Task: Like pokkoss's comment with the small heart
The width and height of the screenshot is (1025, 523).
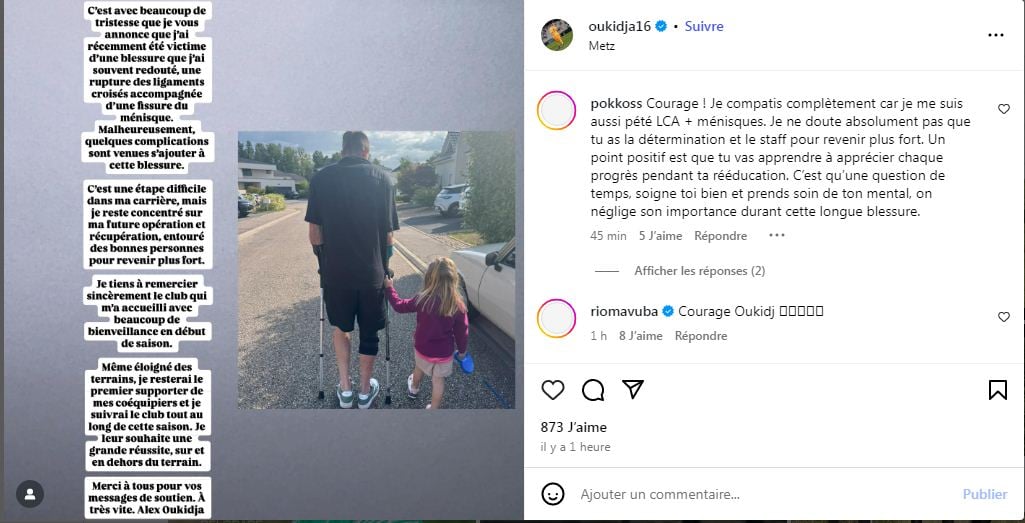Action: tap(1004, 109)
